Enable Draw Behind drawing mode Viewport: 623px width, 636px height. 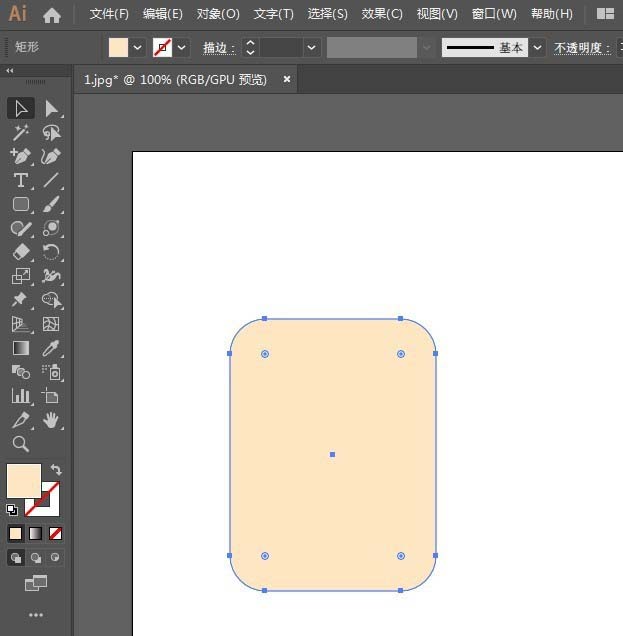pyautogui.click(x=36, y=558)
